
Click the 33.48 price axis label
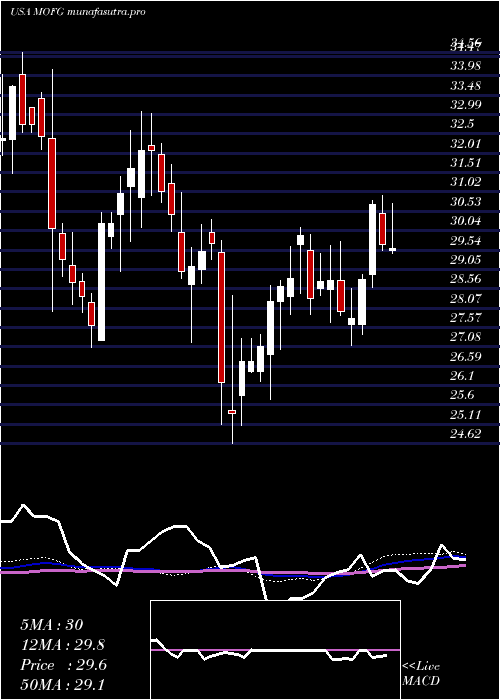pos(466,86)
